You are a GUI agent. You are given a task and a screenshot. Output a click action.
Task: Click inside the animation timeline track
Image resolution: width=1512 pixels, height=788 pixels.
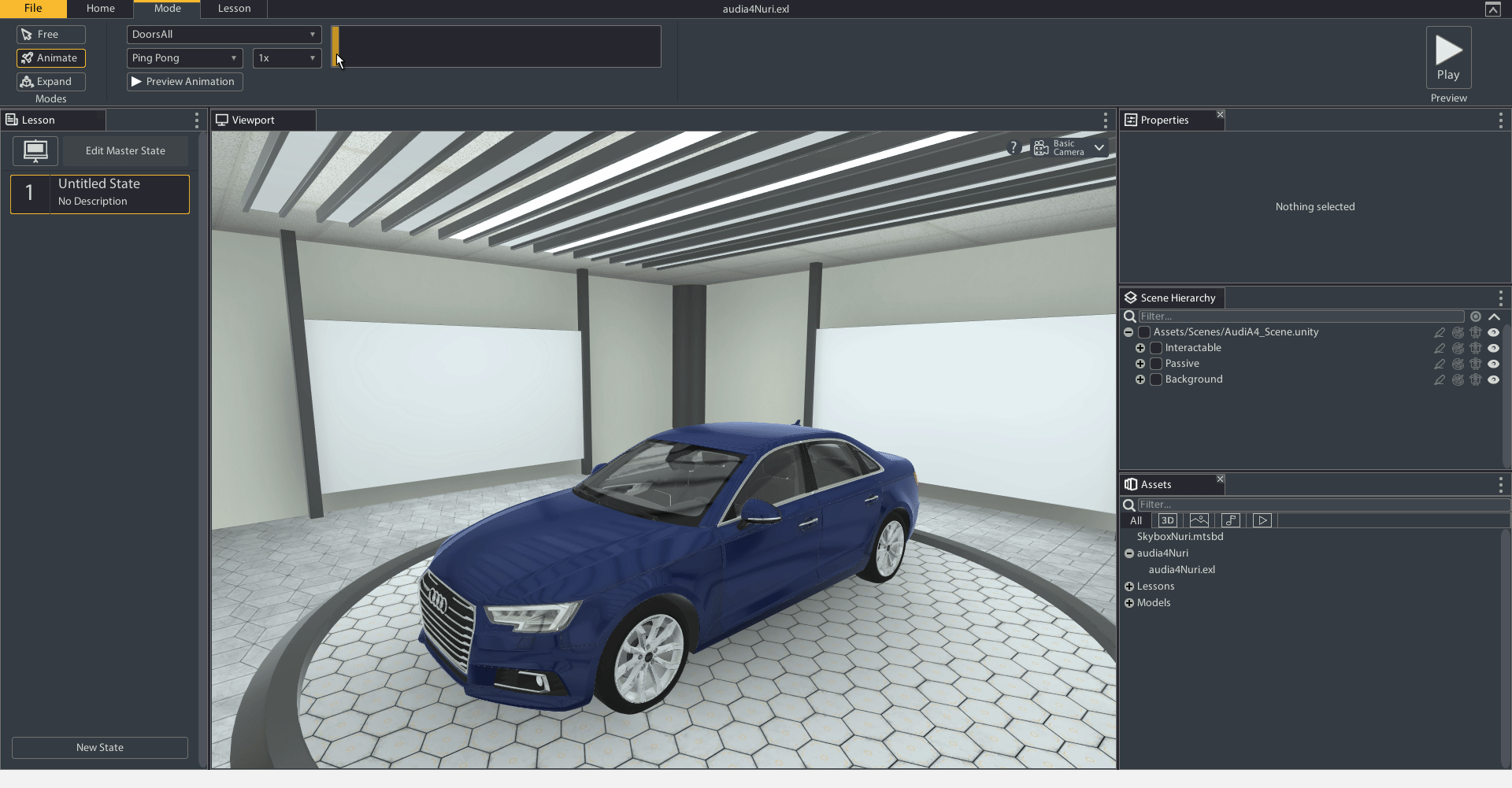pyautogui.click(x=496, y=46)
